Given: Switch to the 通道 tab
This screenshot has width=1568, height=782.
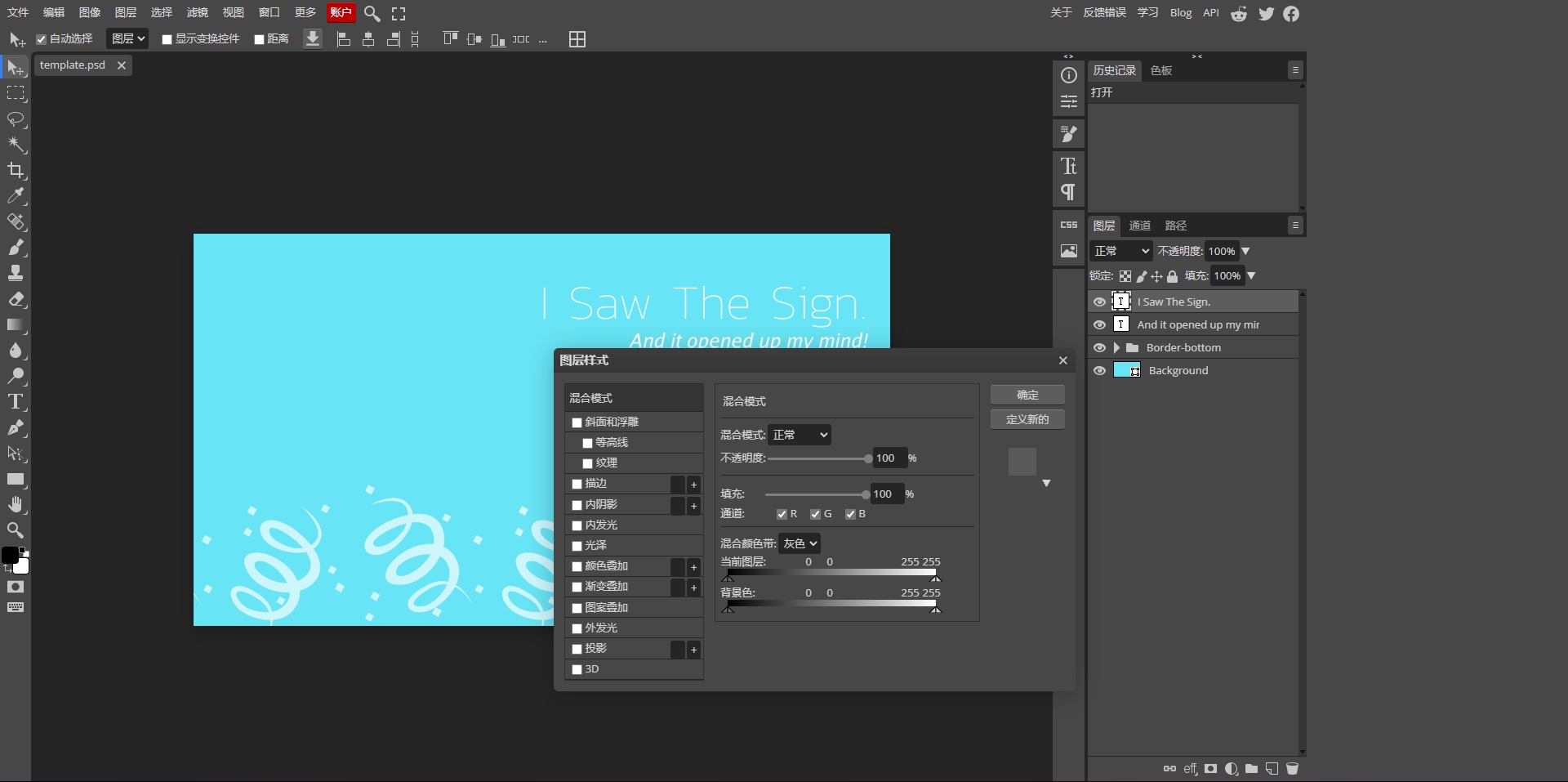Looking at the screenshot, I should tap(1139, 226).
